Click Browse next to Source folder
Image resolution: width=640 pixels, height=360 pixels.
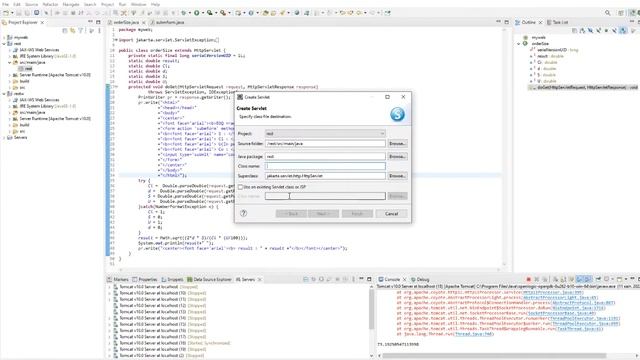tap(397, 144)
